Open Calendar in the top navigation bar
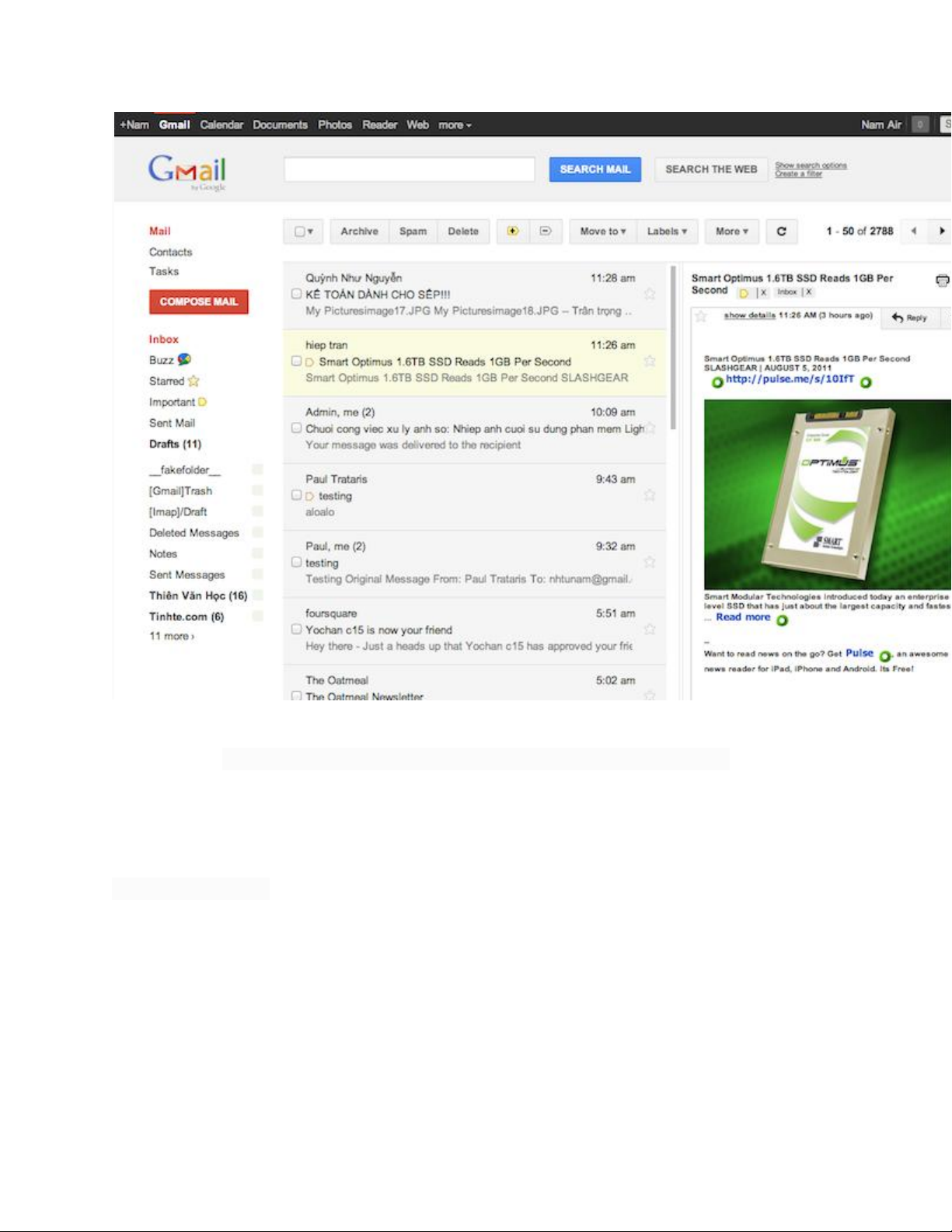The height and width of the screenshot is (1232, 952). tap(221, 124)
